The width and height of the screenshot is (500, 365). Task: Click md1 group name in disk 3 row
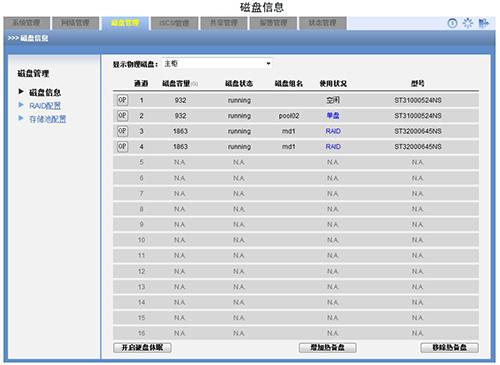[x=289, y=131]
